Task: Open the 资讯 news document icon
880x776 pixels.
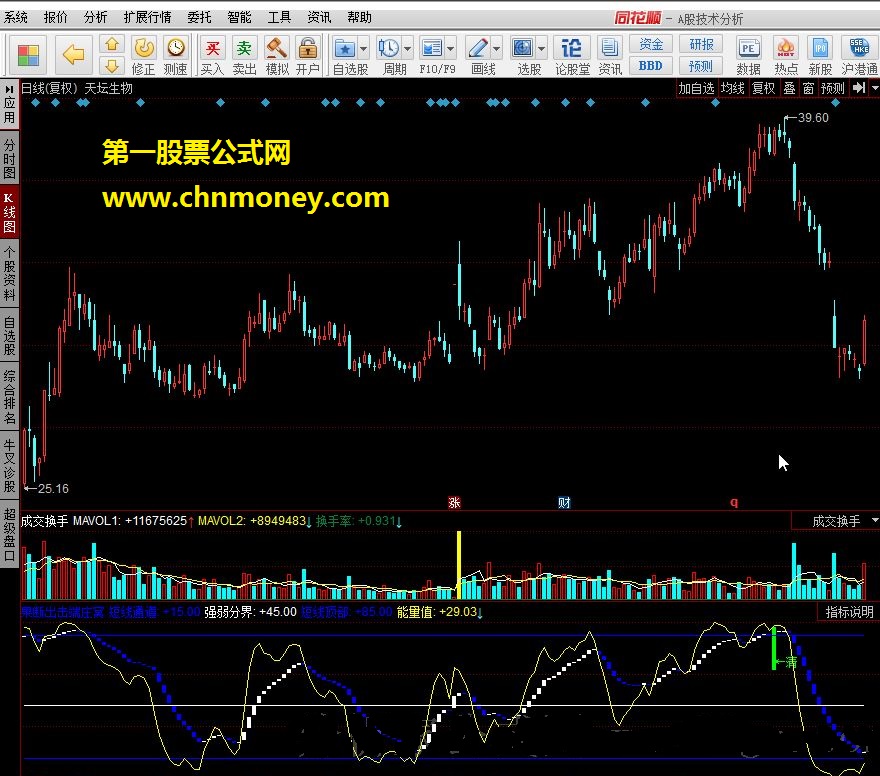Action: 609,48
